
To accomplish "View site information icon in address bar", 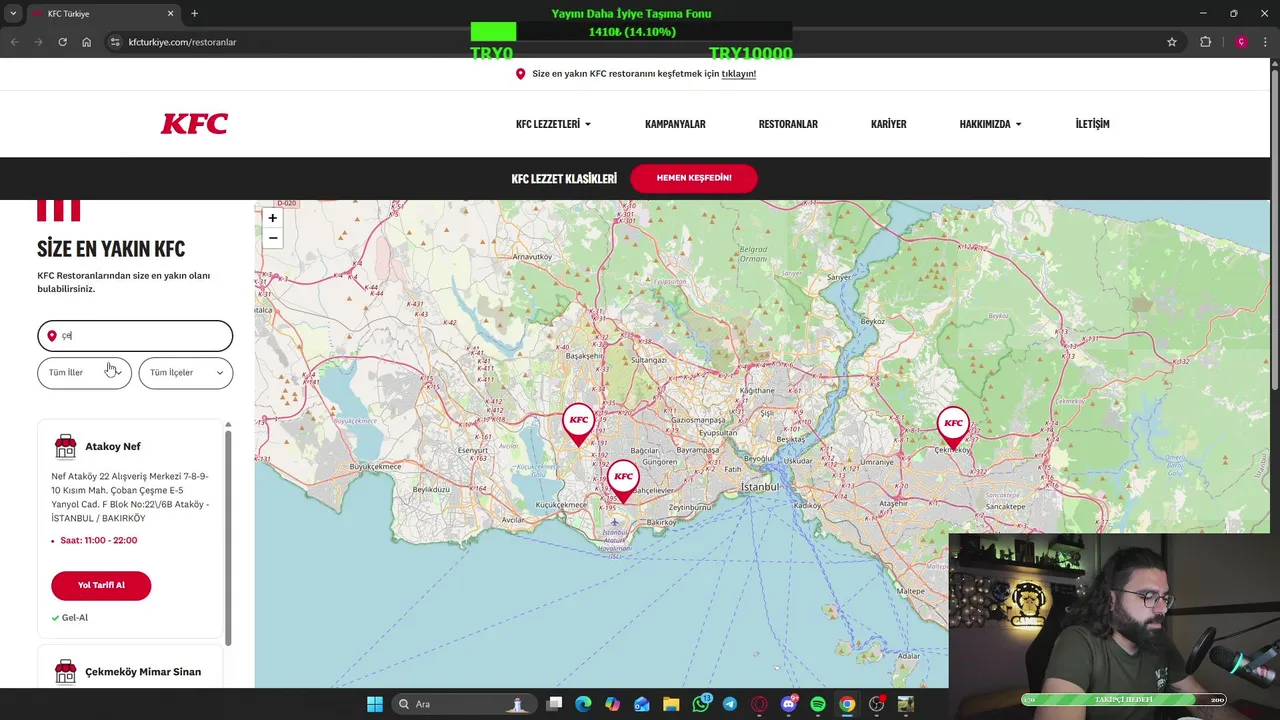I will (115, 42).
